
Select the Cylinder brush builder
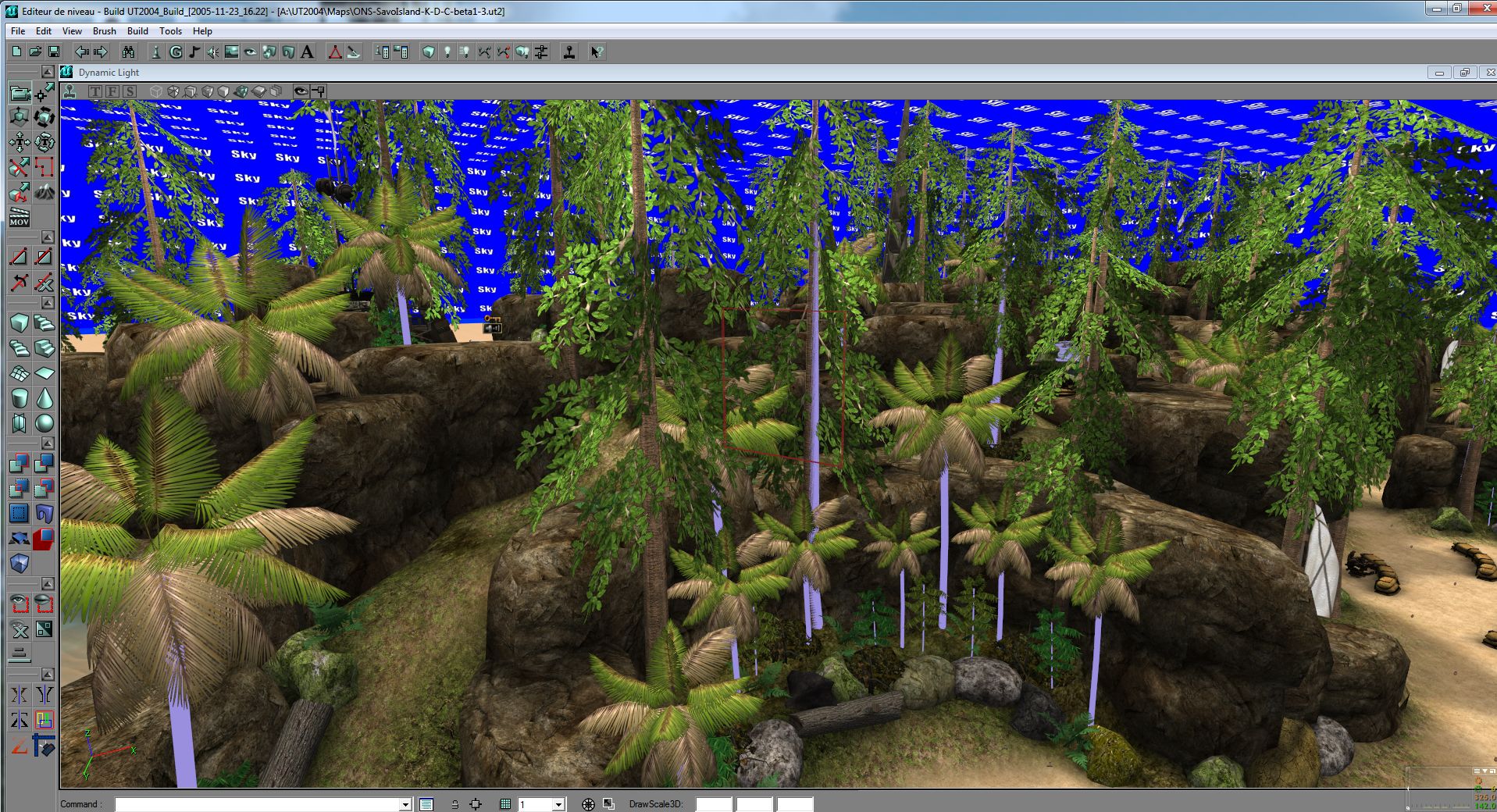[20, 398]
